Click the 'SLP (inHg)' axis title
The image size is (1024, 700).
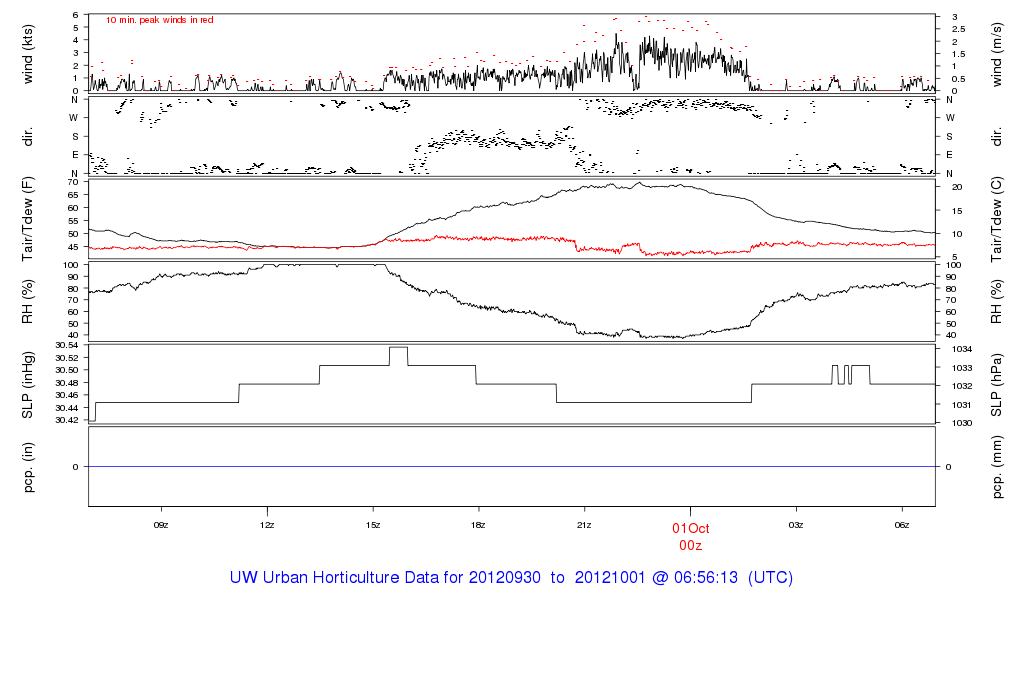27,385
